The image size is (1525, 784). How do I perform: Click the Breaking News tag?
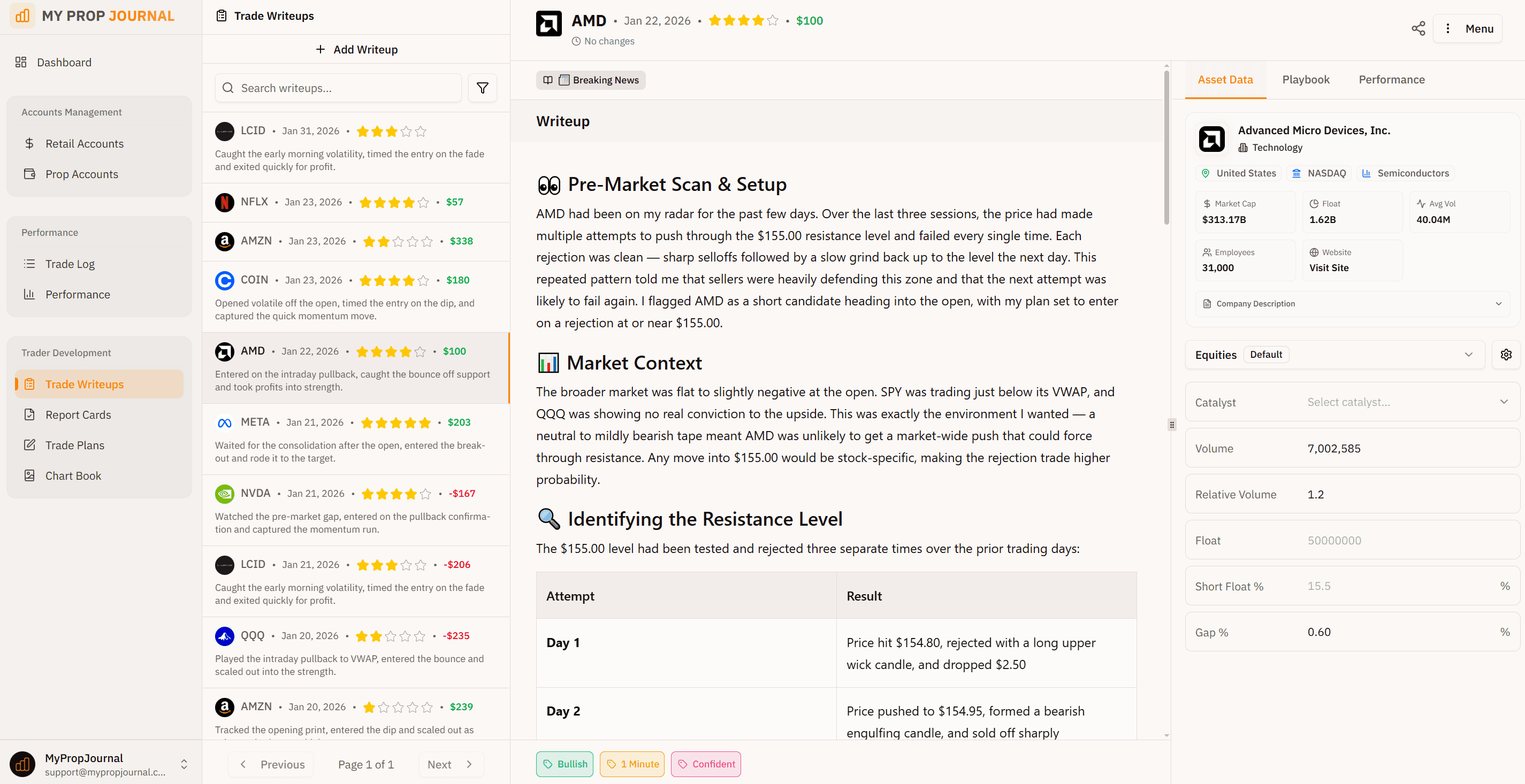pos(591,80)
